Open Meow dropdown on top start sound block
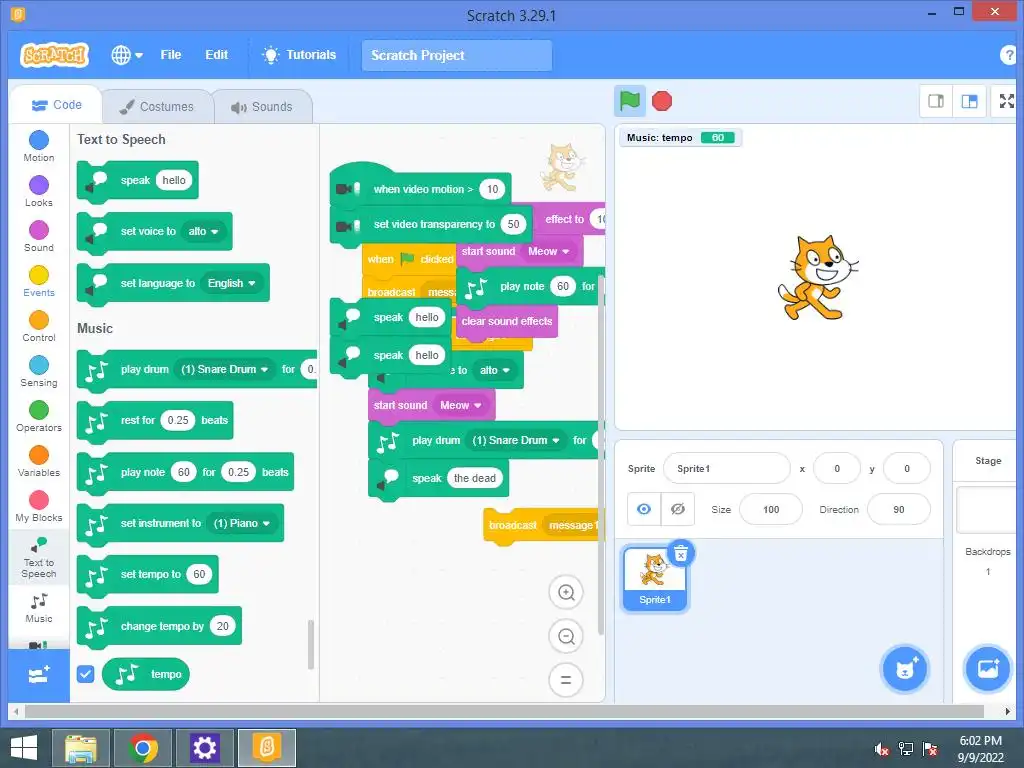 tap(549, 251)
